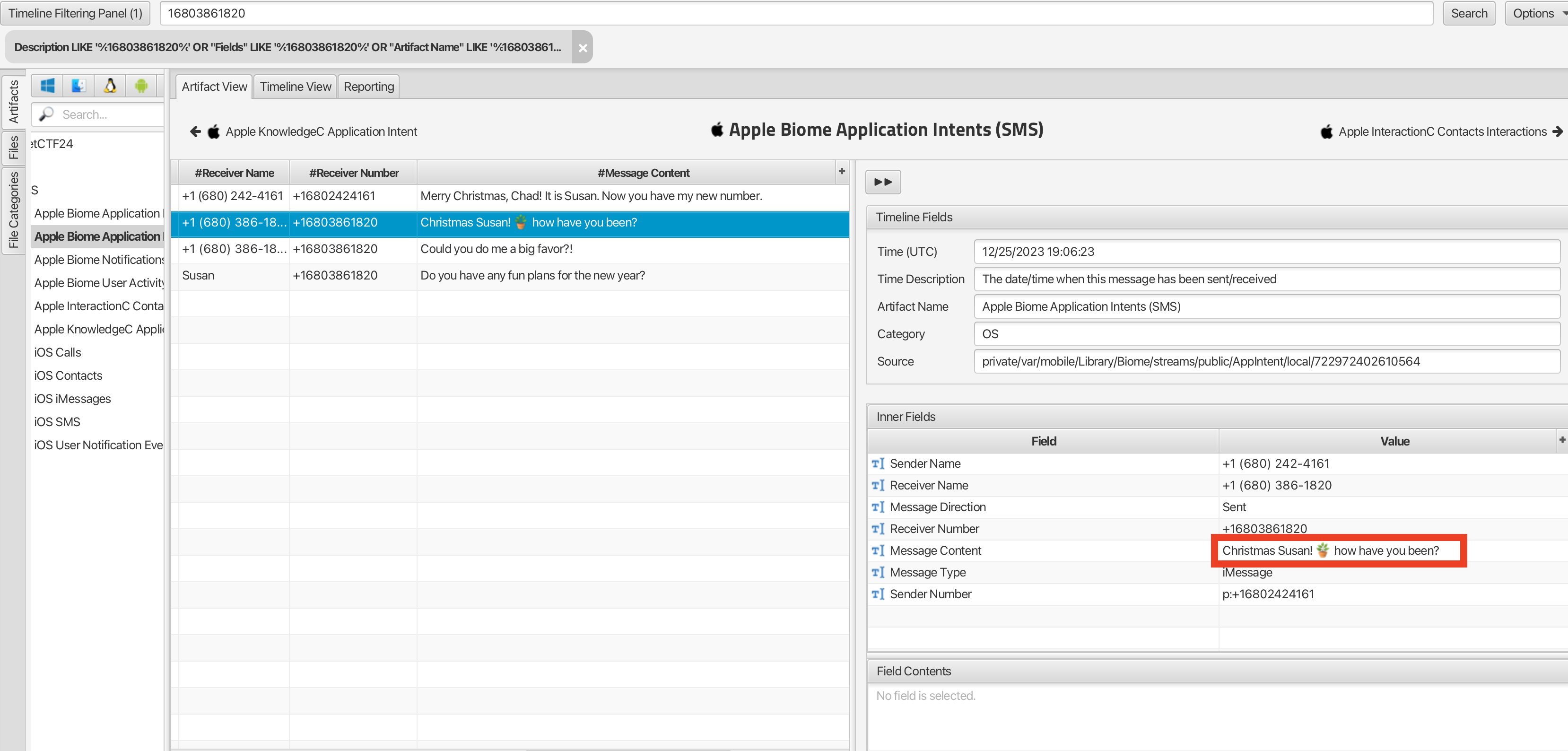Click the Category value field showing OS

1266,333
